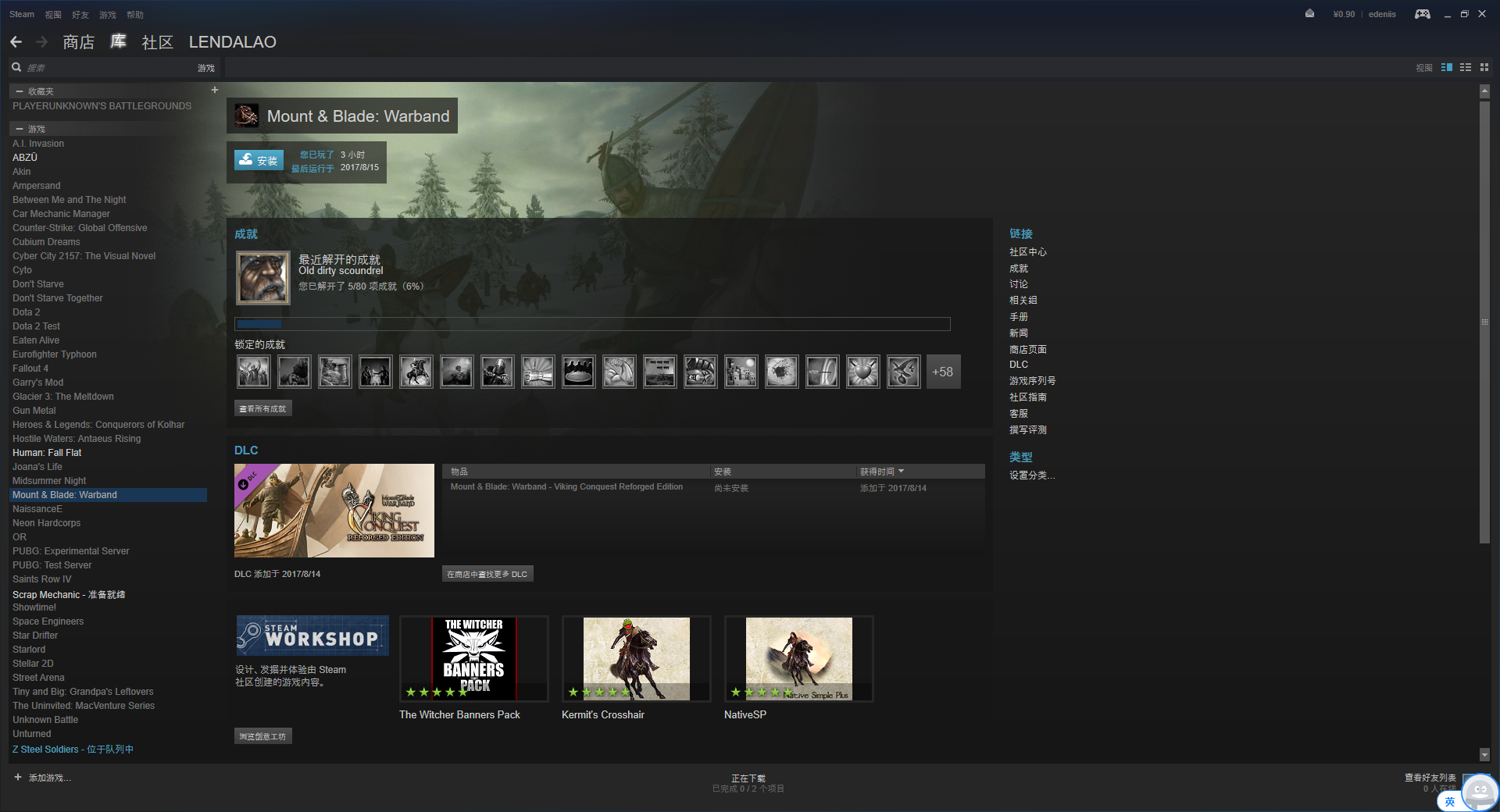Click 浏览创意工坊 browse workshop button
This screenshot has height=812, width=1500.
pos(262,736)
